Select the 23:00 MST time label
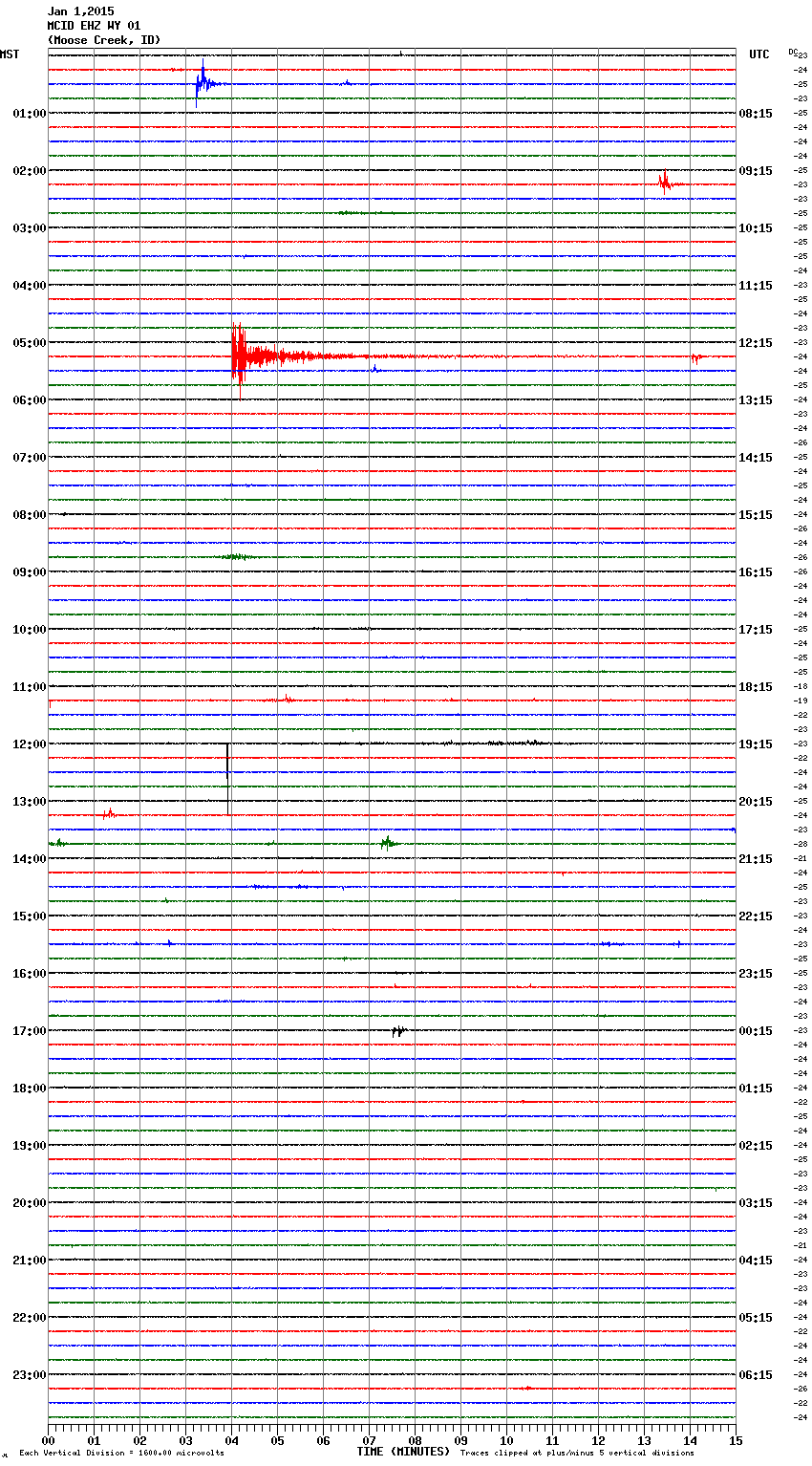 pos(29,1375)
